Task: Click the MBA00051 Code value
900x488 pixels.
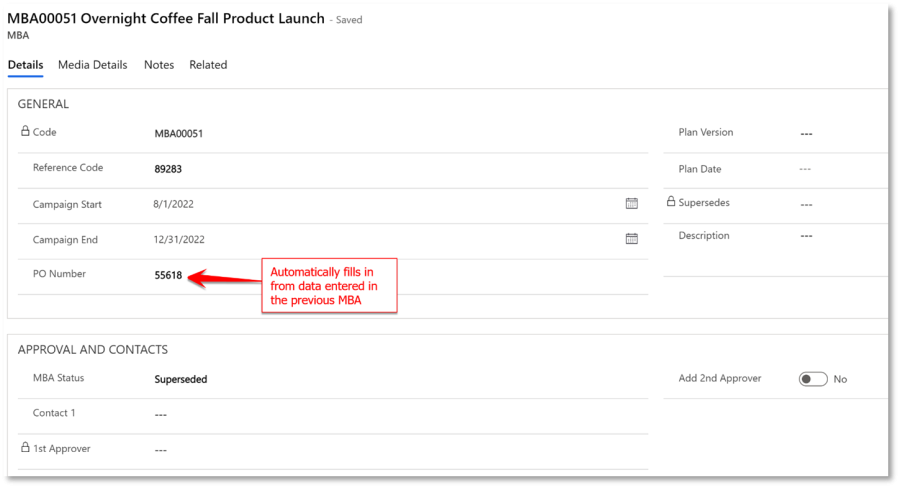Action: (179, 133)
